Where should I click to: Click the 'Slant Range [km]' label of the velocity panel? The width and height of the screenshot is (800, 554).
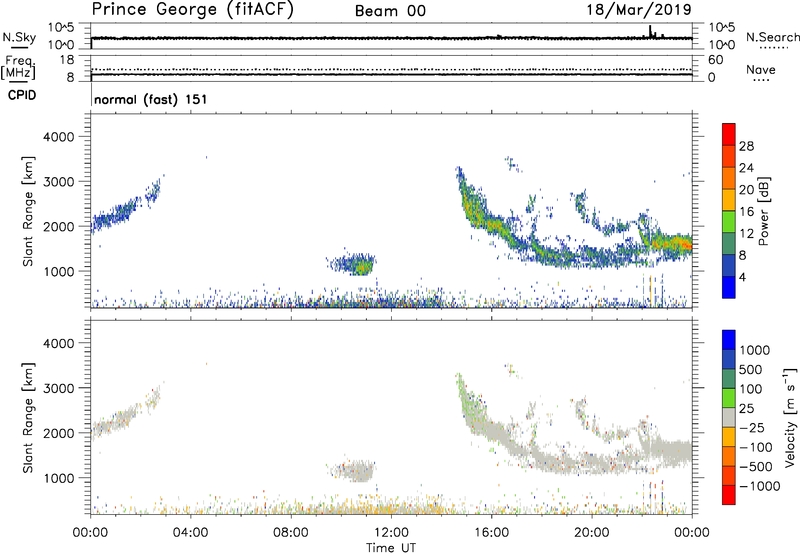(x=28, y=418)
